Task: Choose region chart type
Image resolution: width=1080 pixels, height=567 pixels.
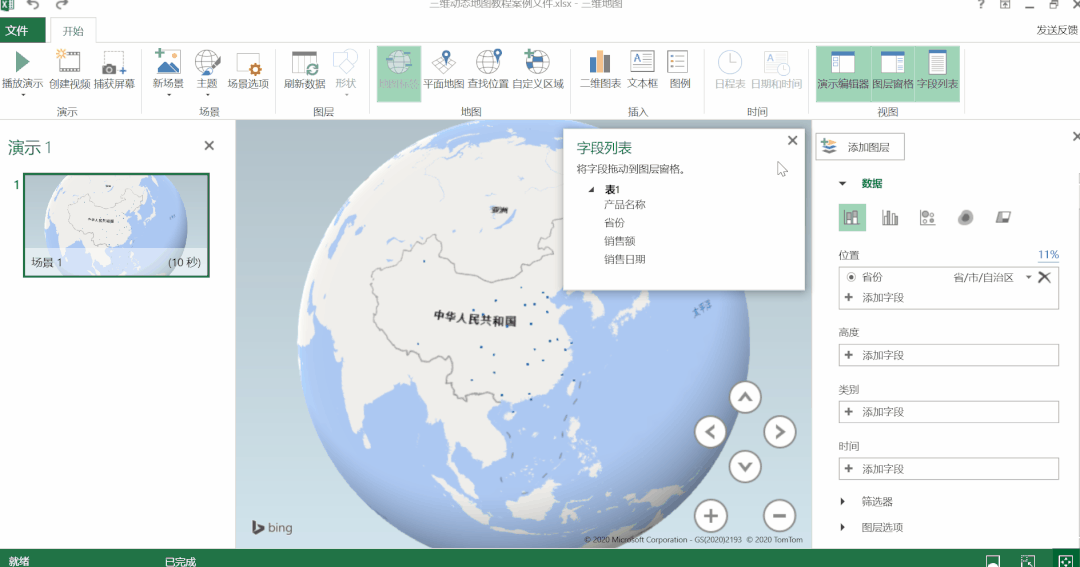Action: point(1004,218)
